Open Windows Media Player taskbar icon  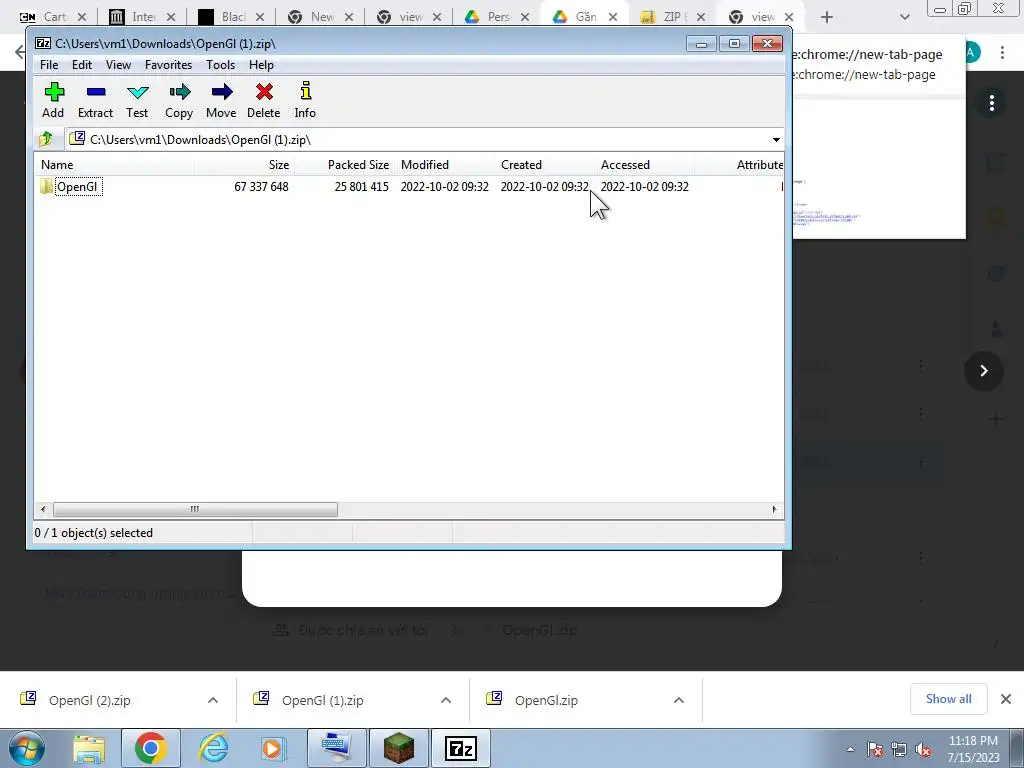click(x=272, y=748)
